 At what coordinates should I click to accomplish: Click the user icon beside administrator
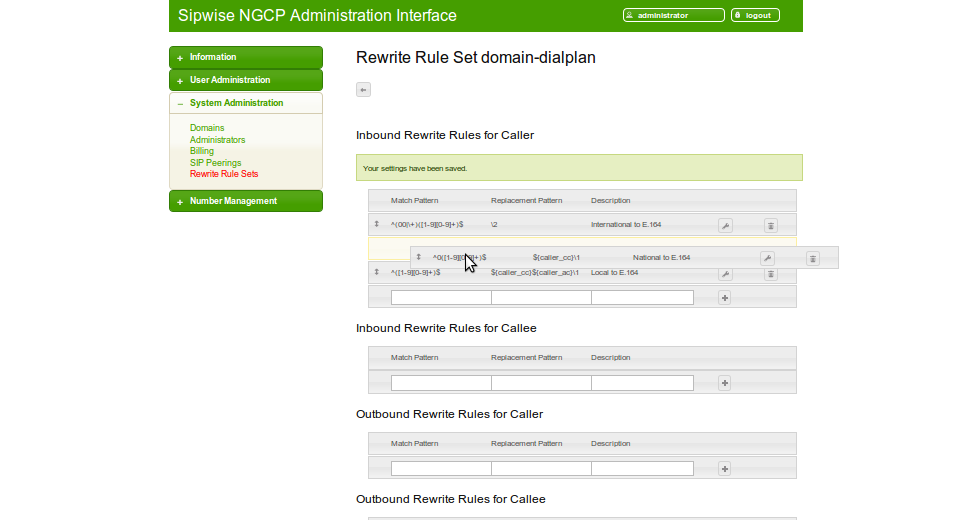click(629, 15)
